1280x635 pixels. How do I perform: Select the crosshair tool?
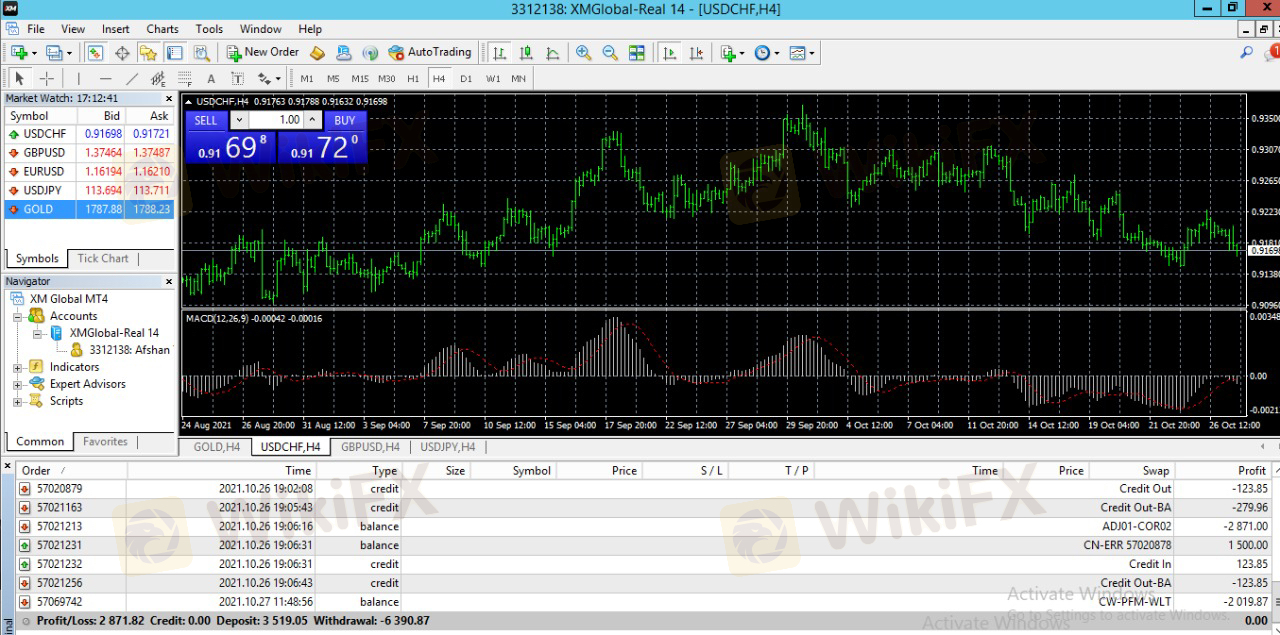[x=46, y=78]
